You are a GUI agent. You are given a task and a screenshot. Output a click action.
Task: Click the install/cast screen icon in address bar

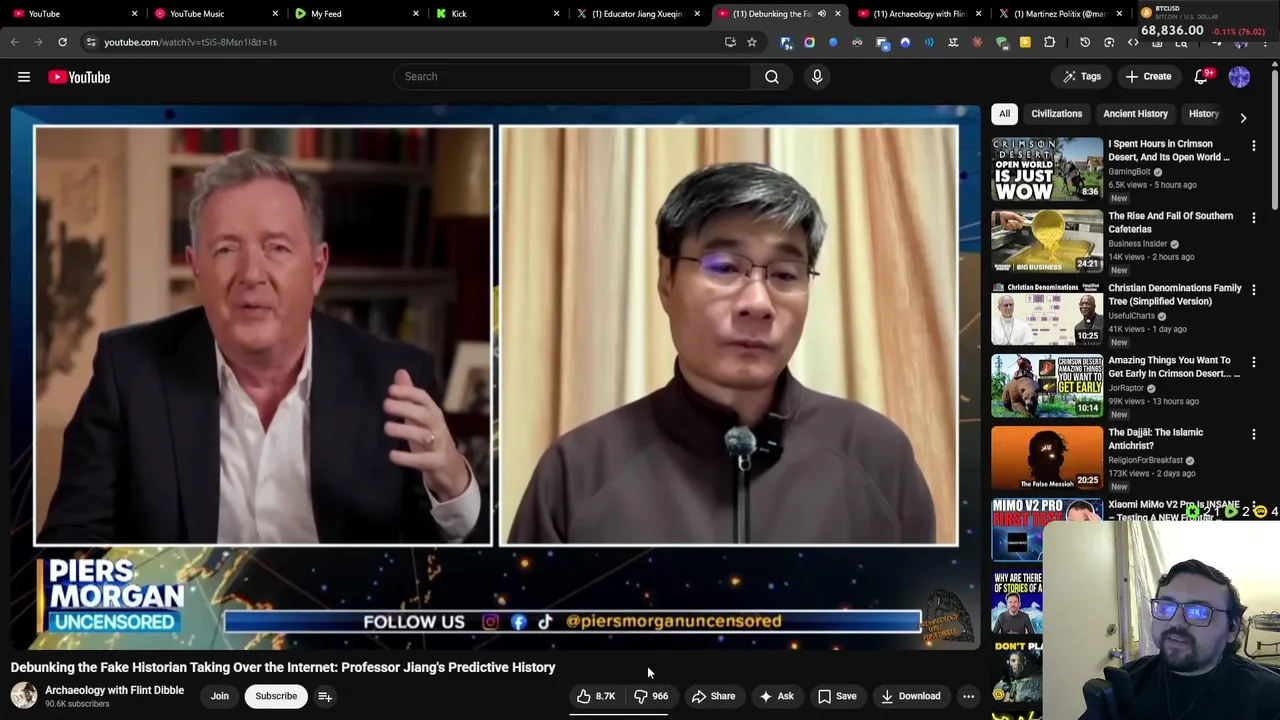pyautogui.click(x=730, y=42)
